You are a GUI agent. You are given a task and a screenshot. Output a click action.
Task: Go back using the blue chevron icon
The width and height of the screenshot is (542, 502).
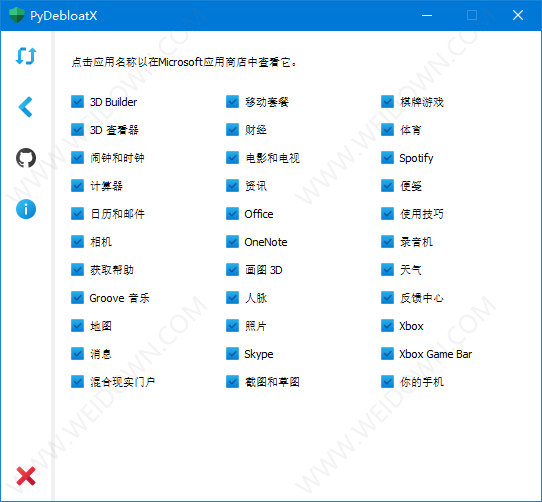[26, 107]
